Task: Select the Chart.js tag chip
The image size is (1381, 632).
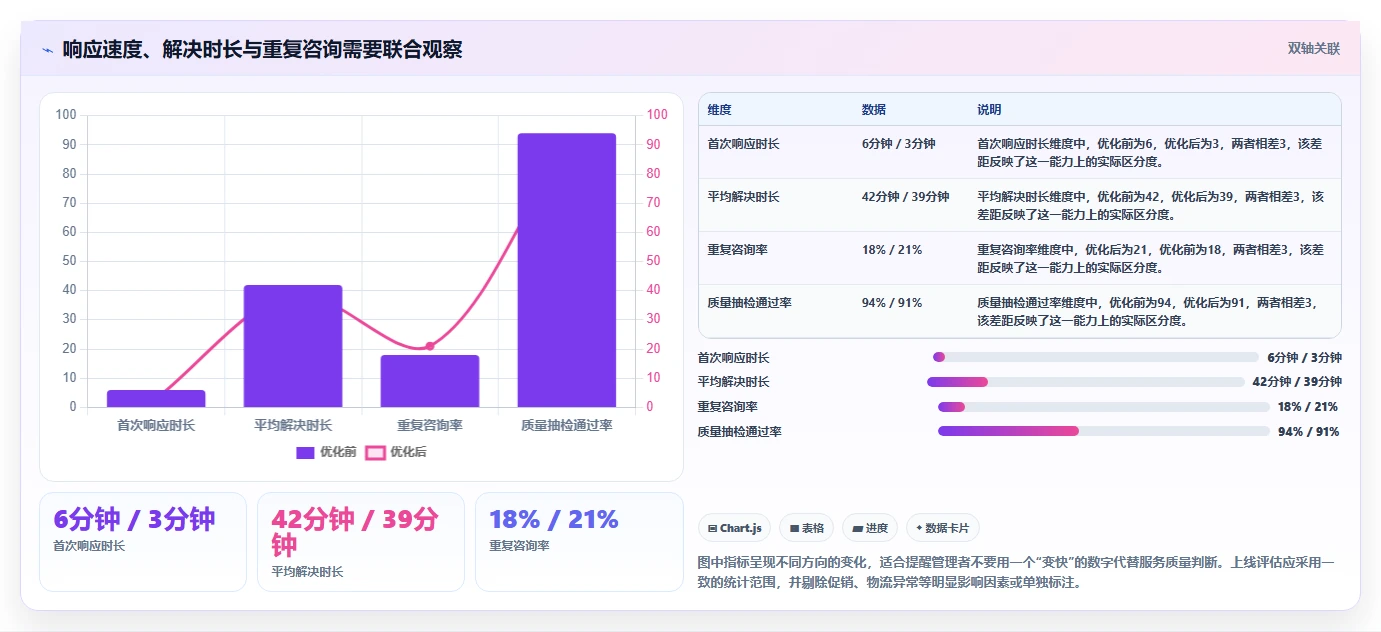Action: tap(734, 528)
